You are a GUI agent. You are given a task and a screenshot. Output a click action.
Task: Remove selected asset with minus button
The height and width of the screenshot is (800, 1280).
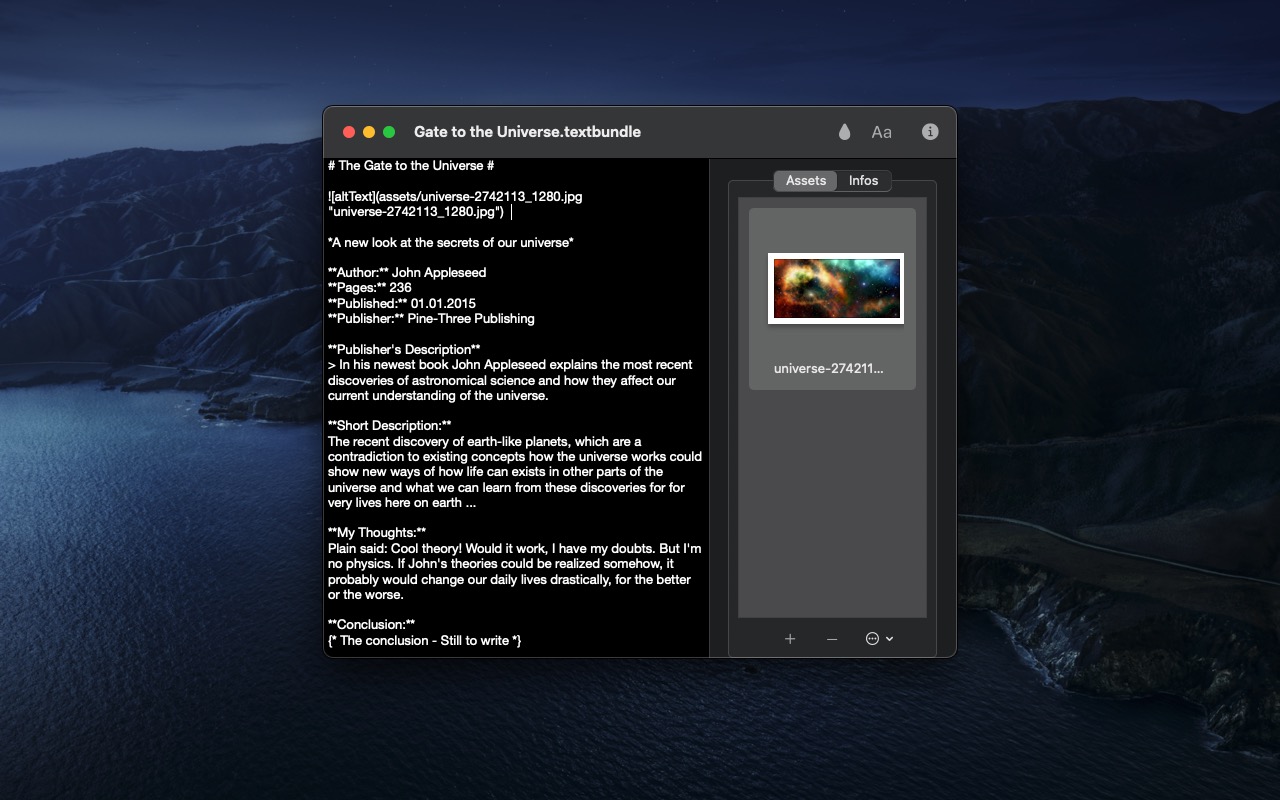click(832, 639)
